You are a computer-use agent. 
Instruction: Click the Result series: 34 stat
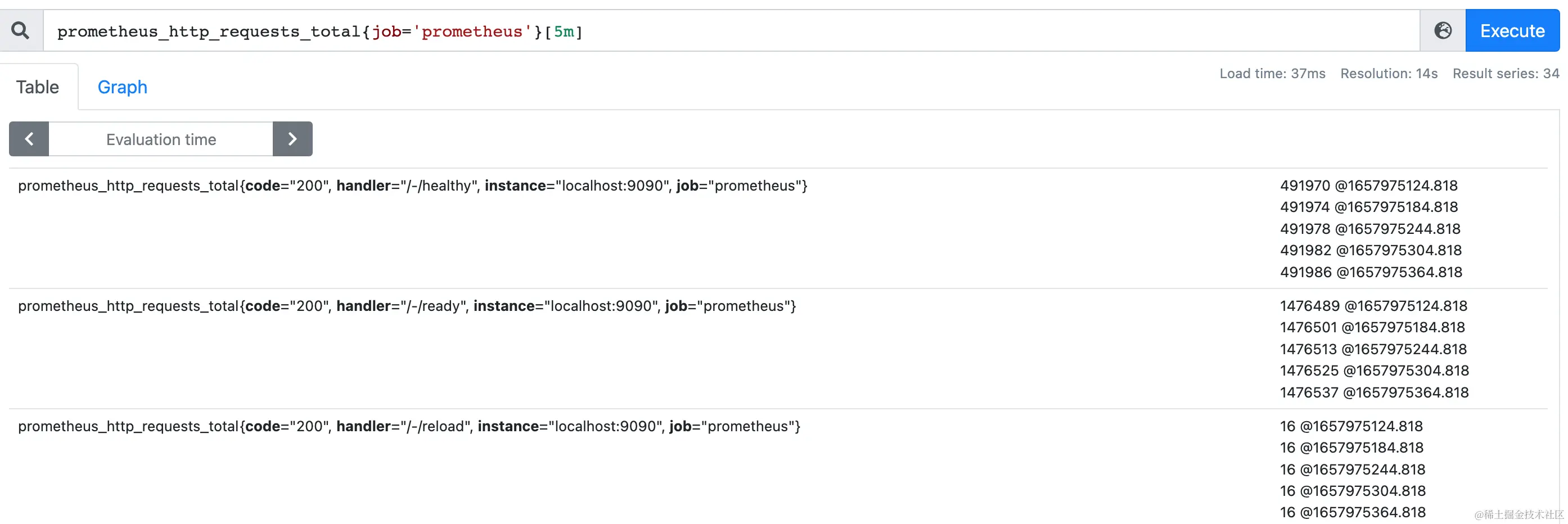pyautogui.click(x=1506, y=74)
